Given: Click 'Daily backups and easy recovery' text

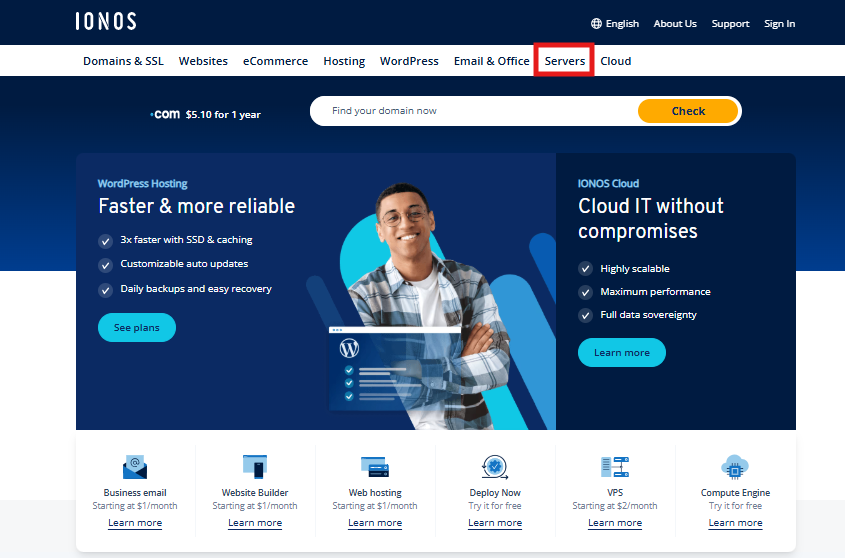Looking at the screenshot, I should [196, 288].
